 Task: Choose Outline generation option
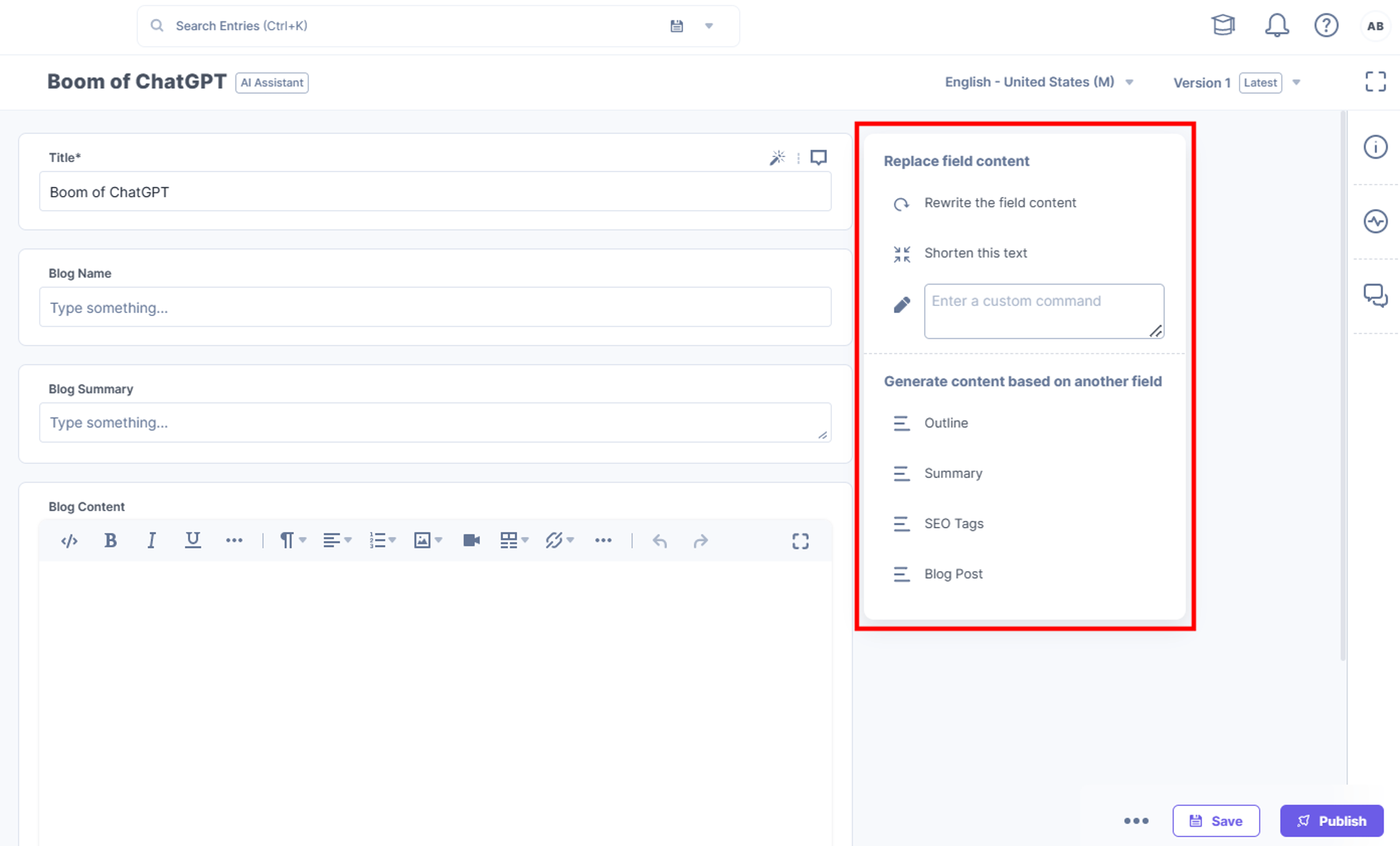pyautogui.click(x=930, y=423)
